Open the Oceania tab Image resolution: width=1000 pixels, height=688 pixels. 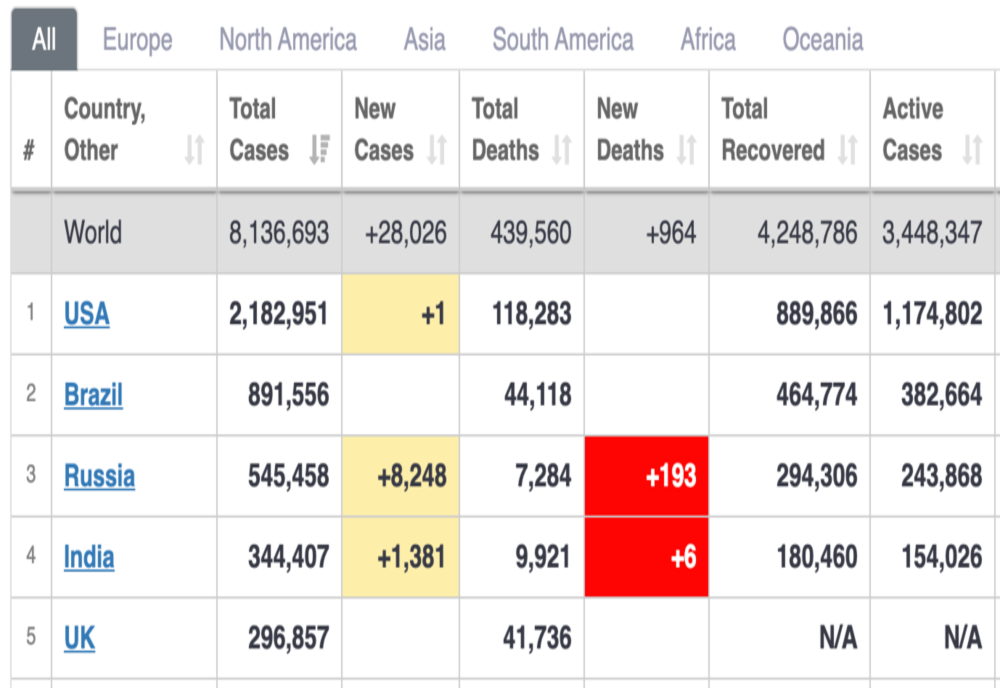(x=823, y=40)
